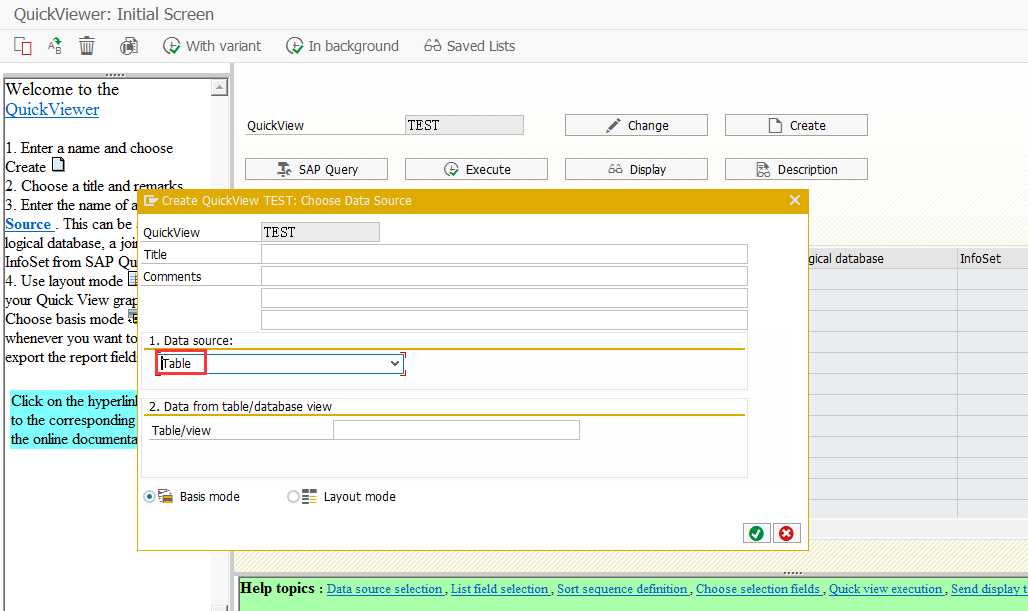Click the Layout mode icon in dialog
This screenshot has width=1028, height=611.
[309, 496]
